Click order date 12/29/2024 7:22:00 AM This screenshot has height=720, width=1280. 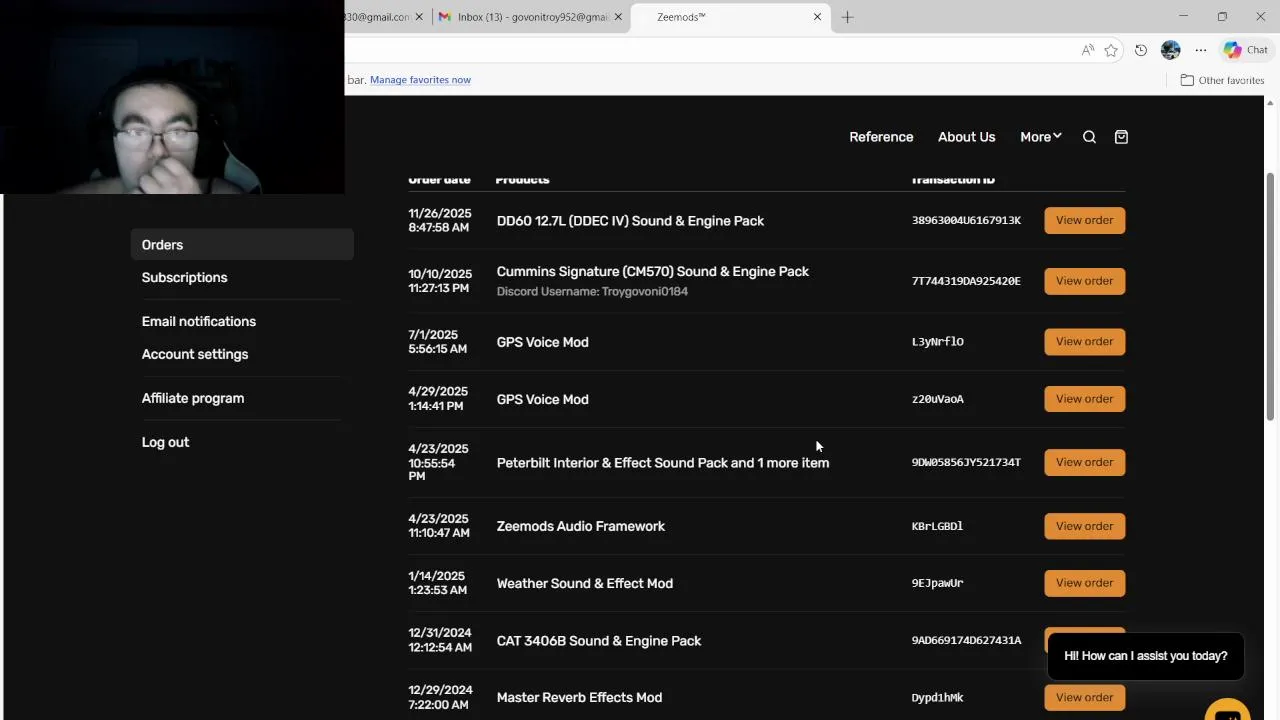pos(440,698)
